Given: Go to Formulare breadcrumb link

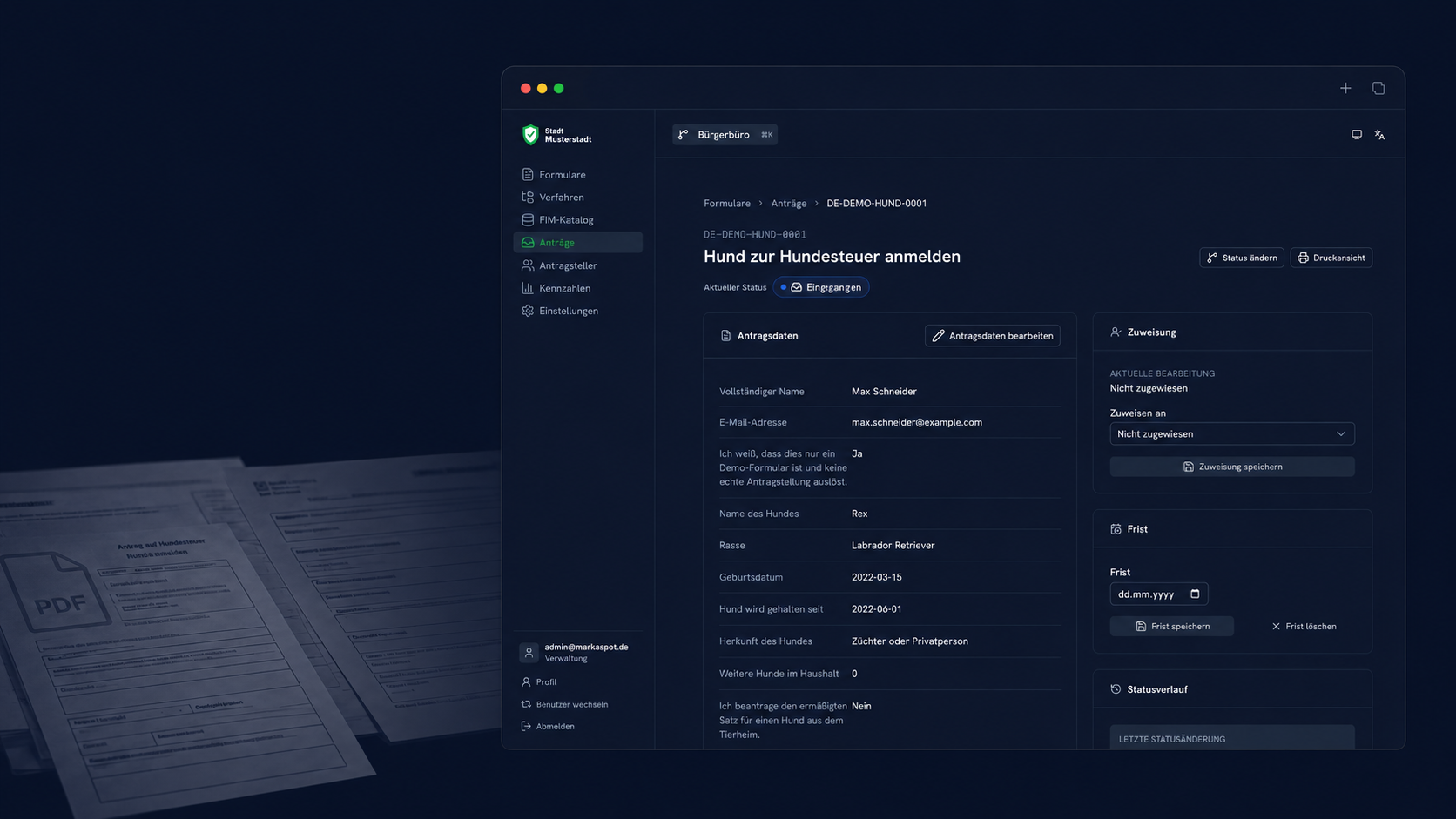Looking at the screenshot, I should tap(727, 203).
